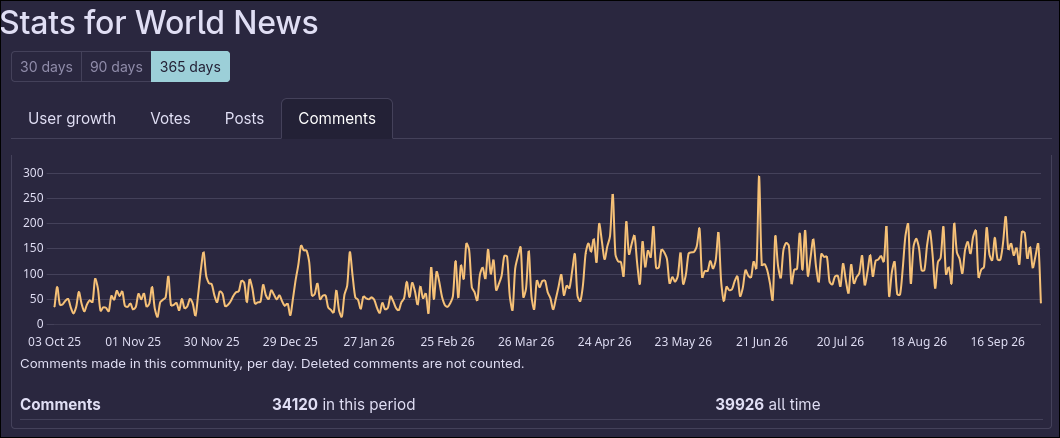Click the 200 y-axis label

[33, 223]
